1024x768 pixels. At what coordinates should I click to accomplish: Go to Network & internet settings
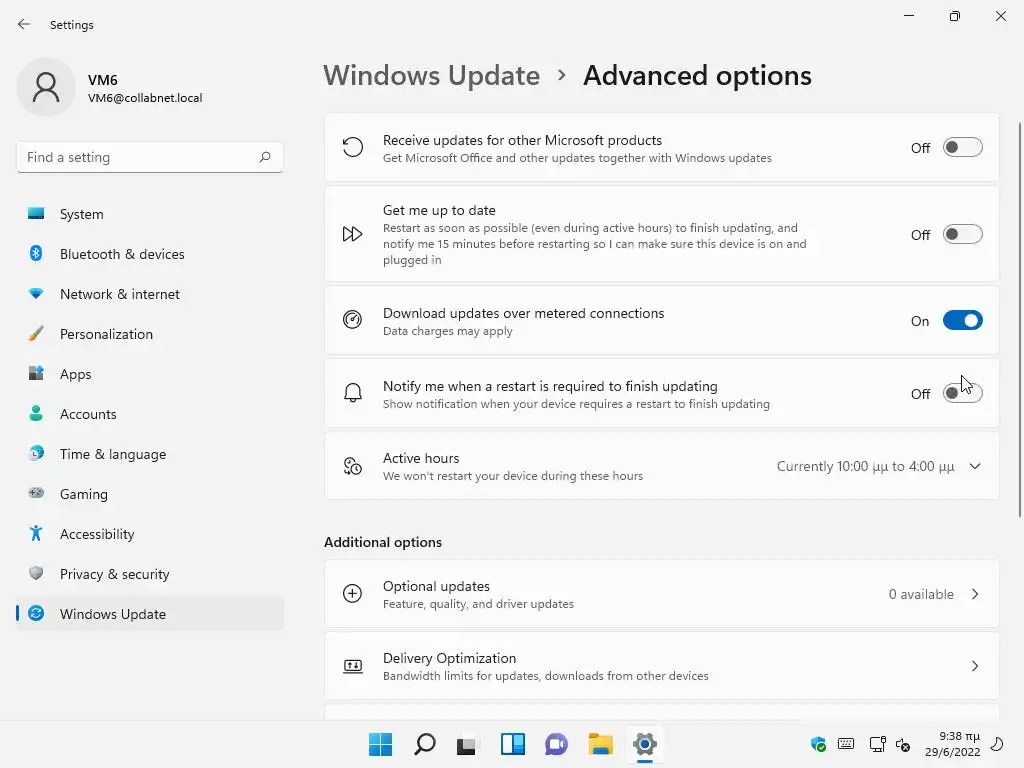[150, 294]
